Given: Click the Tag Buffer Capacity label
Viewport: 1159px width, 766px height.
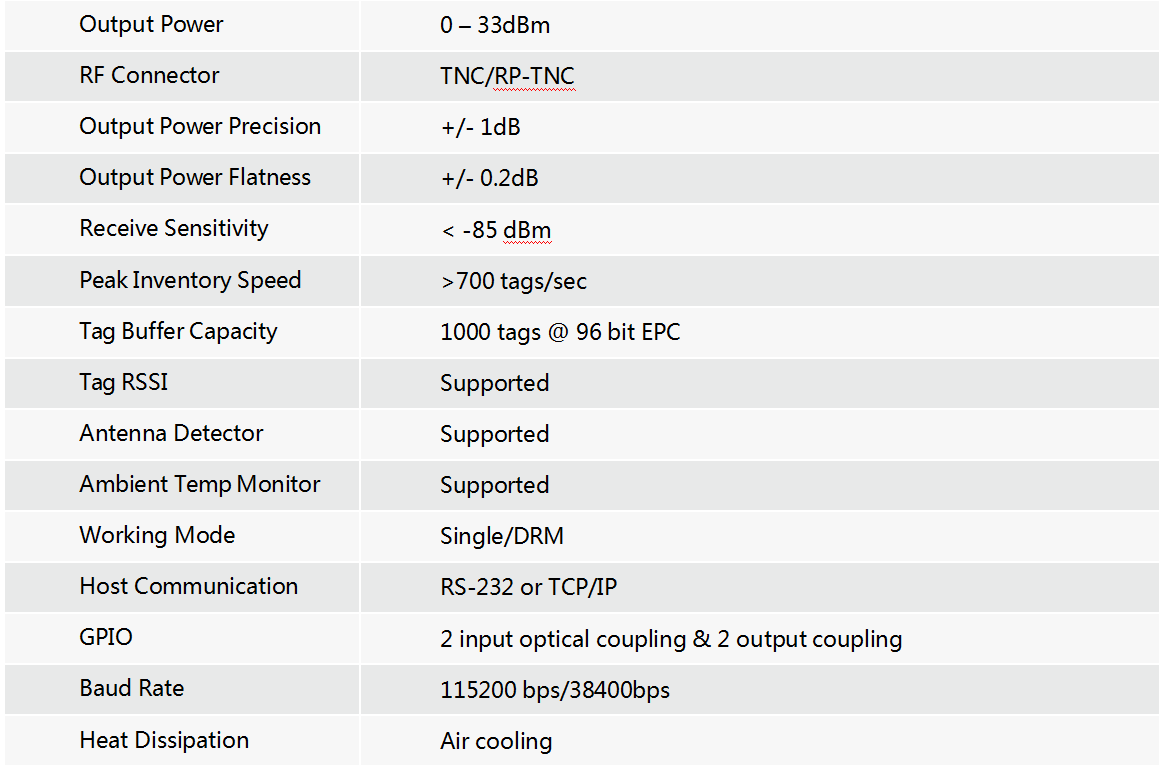Looking at the screenshot, I should pos(178,331).
